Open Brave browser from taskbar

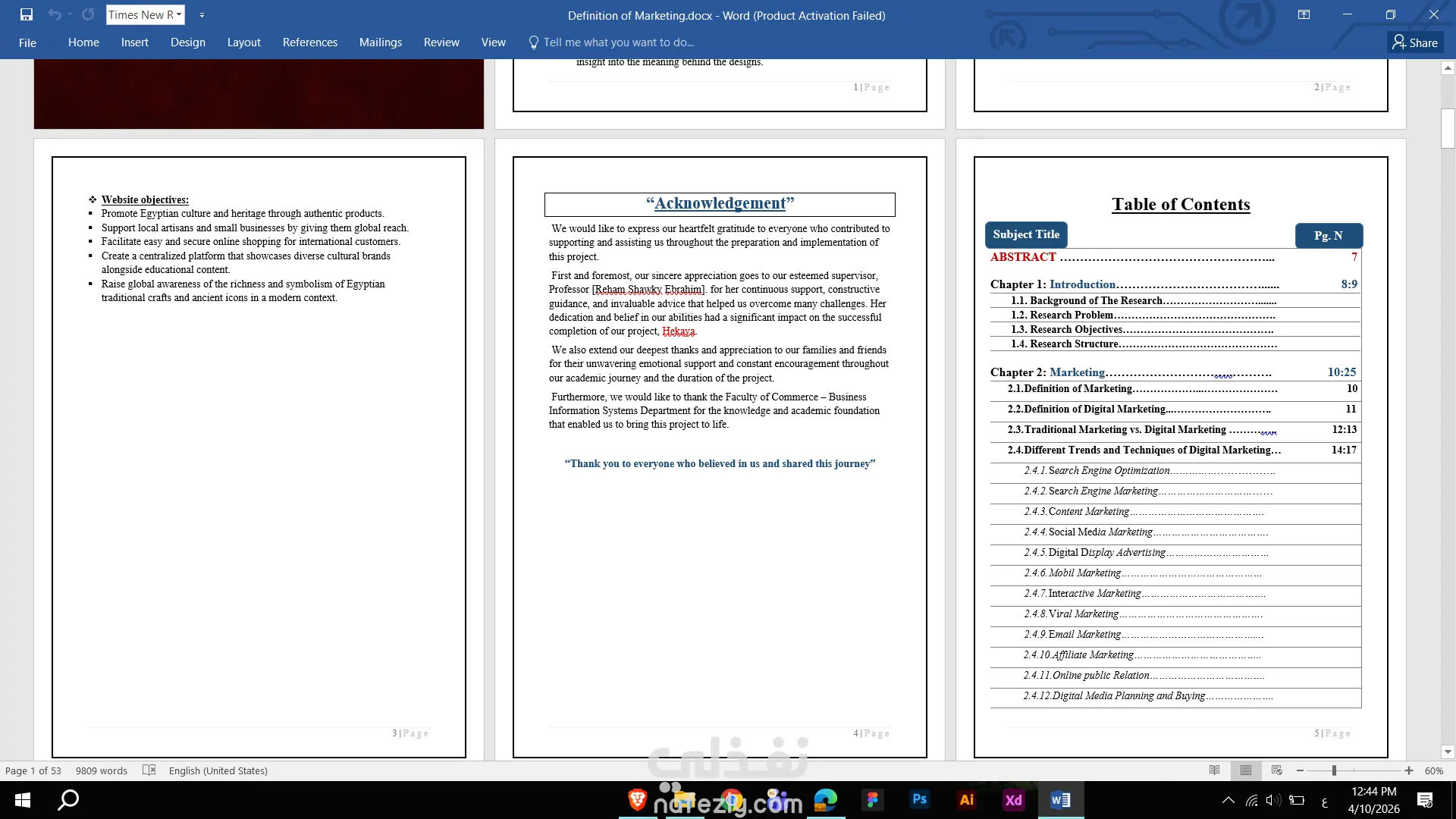[637, 799]
